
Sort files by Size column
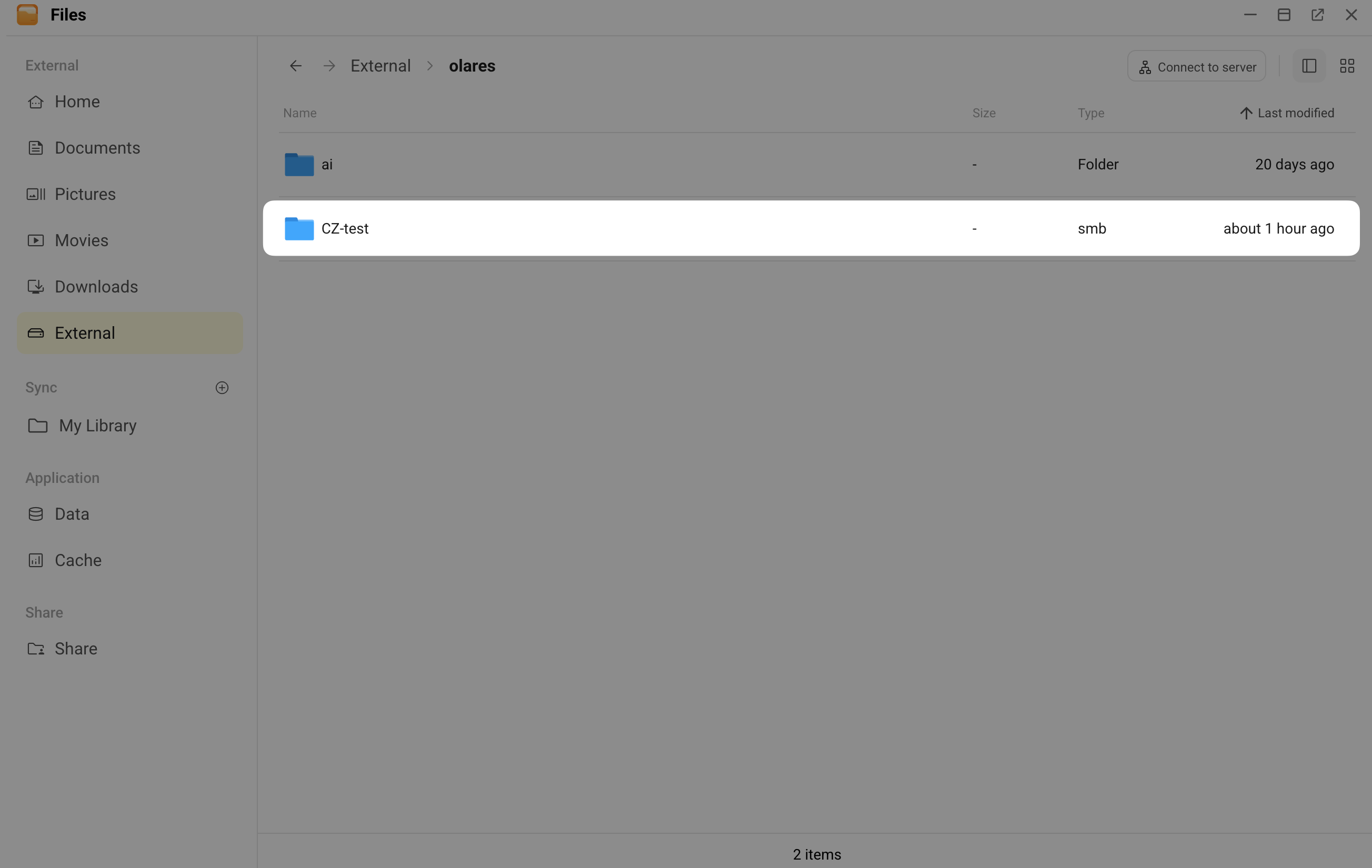click(x=984, y=113)
